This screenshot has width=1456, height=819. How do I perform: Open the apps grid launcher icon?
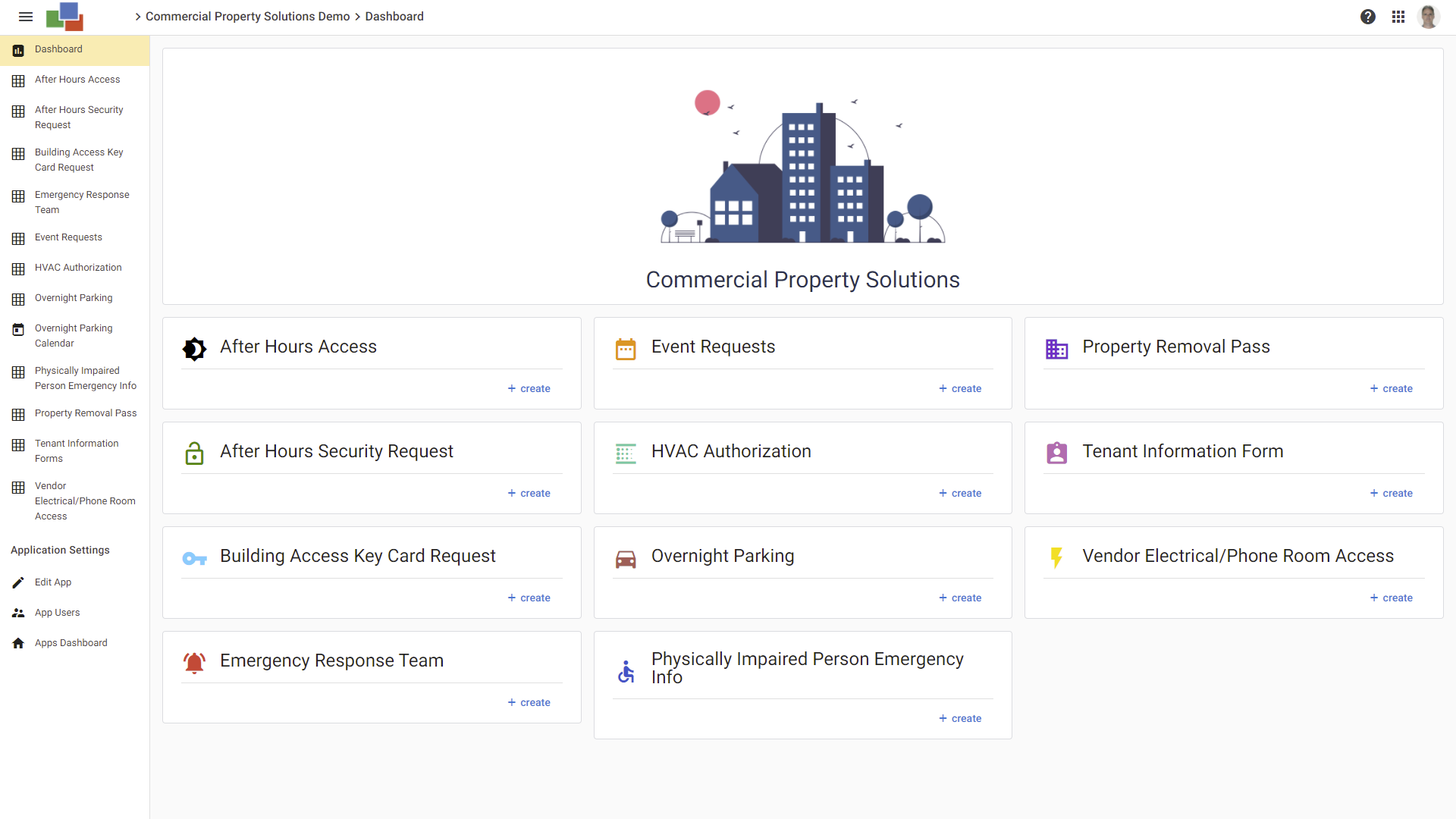pos(1398,17)
